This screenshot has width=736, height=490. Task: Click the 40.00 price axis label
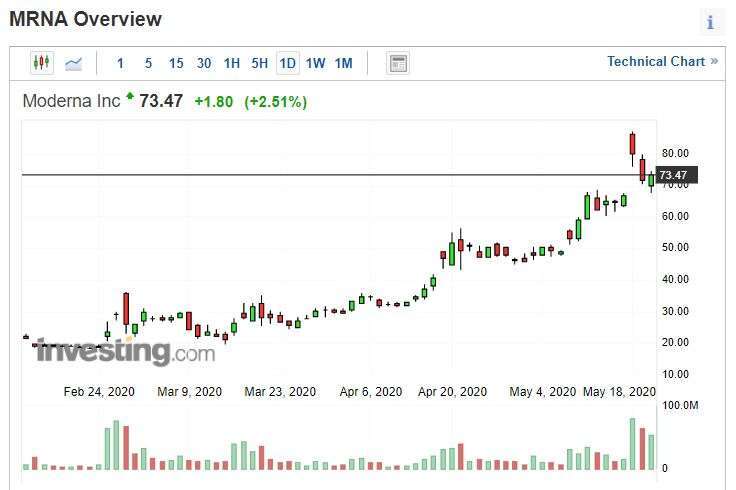coord(675,279)
